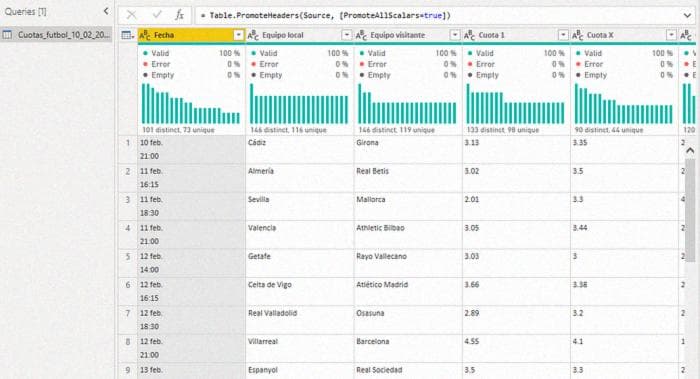
Task: Click the cell "Girona"
Action: coord(408,150)
